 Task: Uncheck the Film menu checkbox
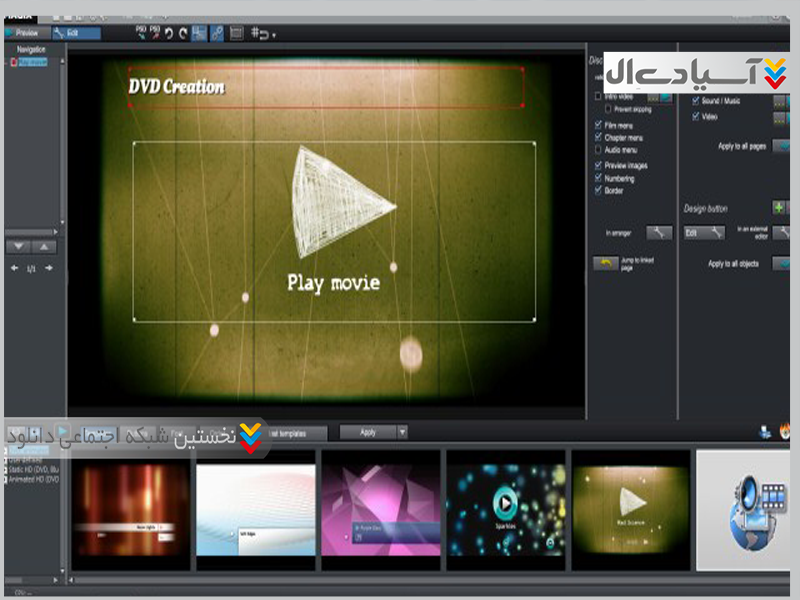point(598,125)
